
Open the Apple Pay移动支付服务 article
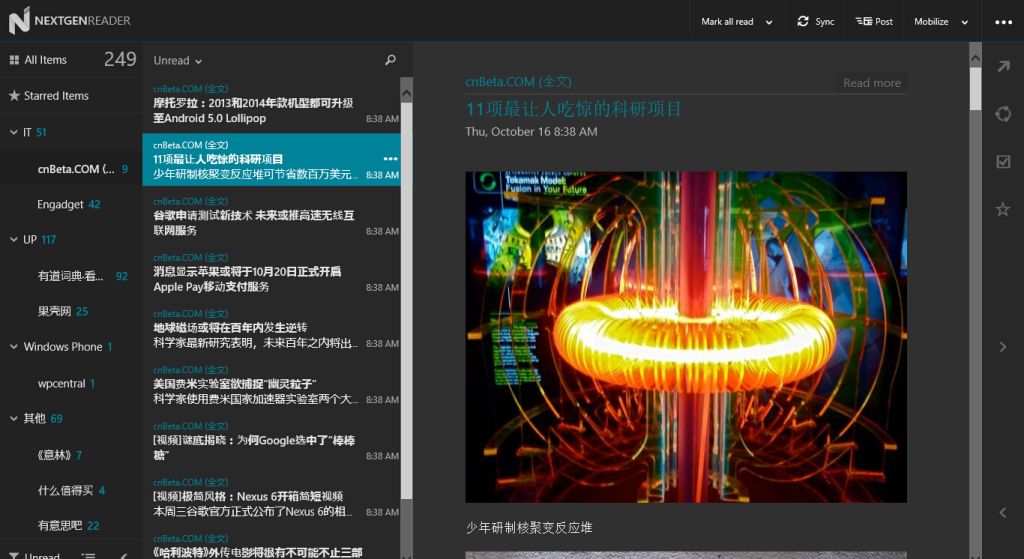tap(271, 273)
